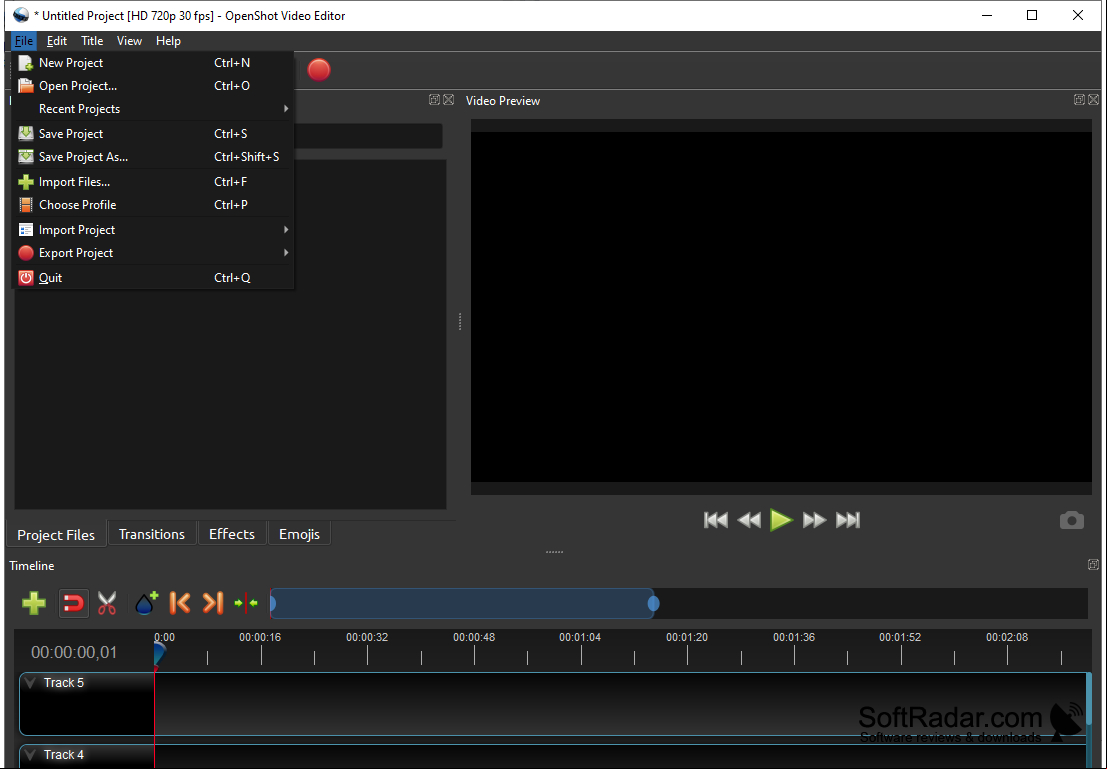1107x769 pixels.
Task: Click the Import Project icon
Action: click(26, 230)
